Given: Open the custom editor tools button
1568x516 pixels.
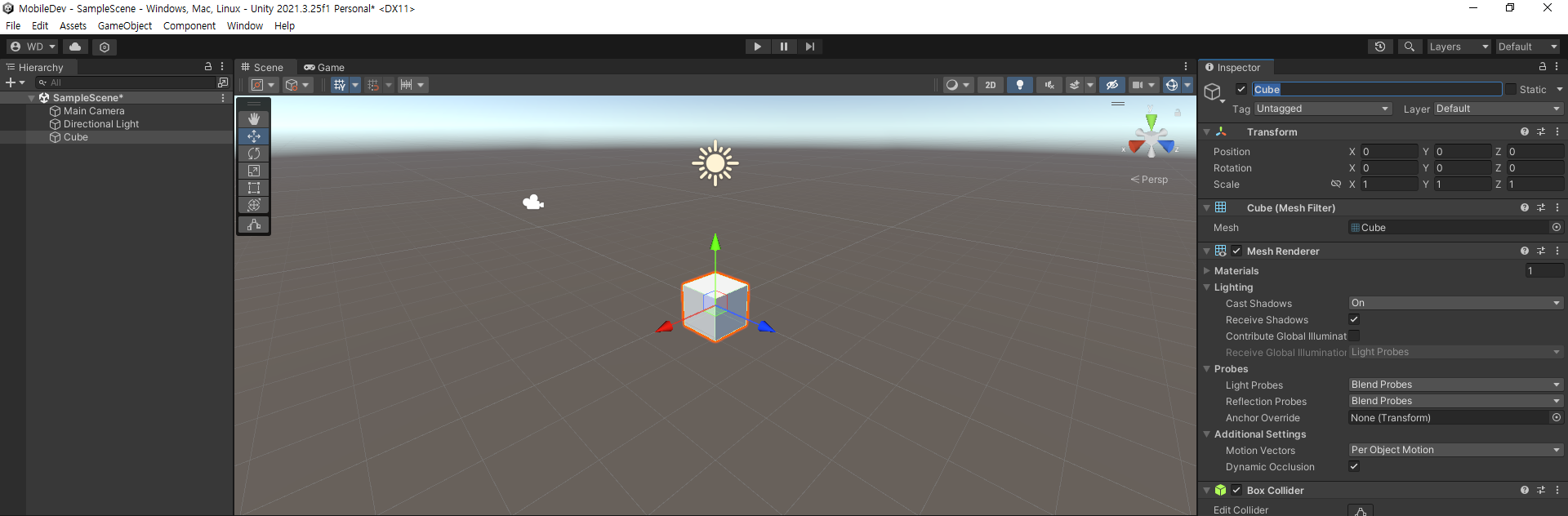Looking at the screenshot, I should pos(254,225).
